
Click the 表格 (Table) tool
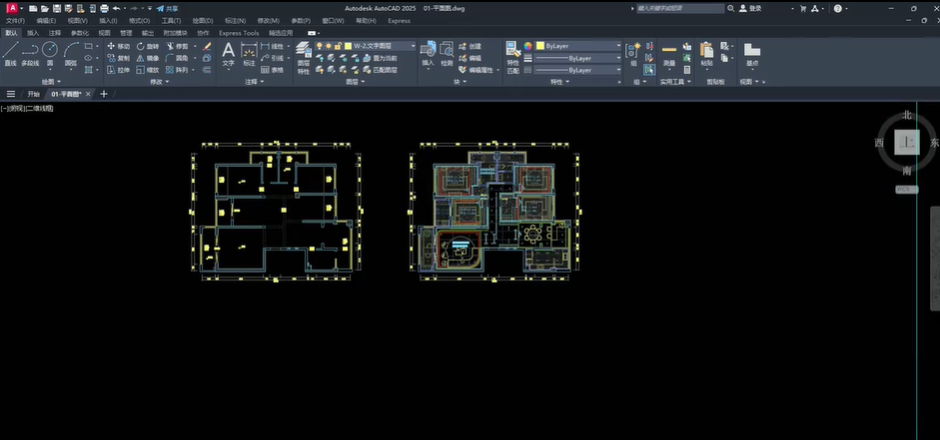coord(272,70)
